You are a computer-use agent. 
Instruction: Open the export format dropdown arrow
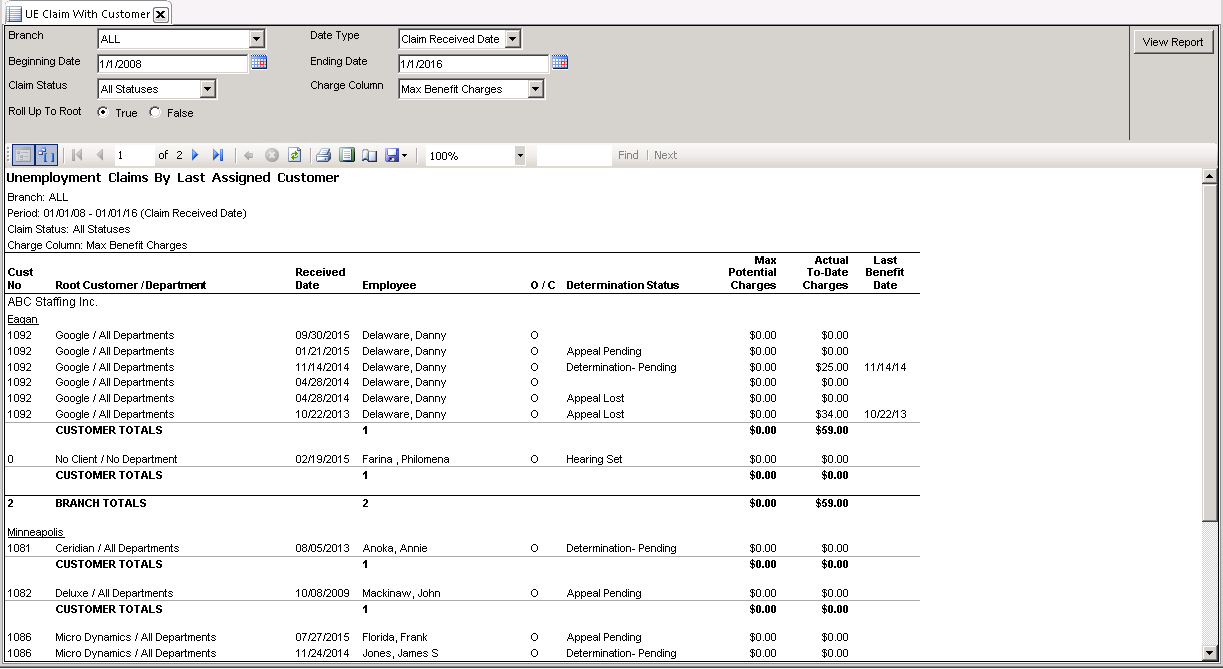click(404, 156)
